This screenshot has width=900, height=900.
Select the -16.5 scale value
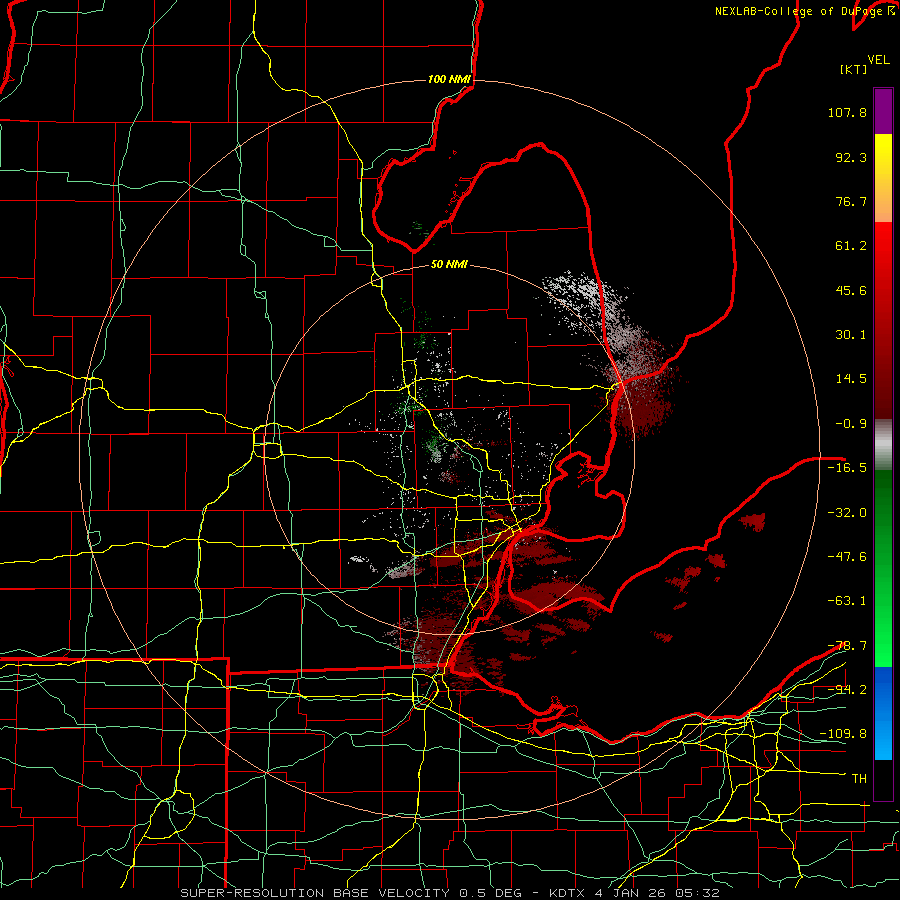tap(847, 468)
